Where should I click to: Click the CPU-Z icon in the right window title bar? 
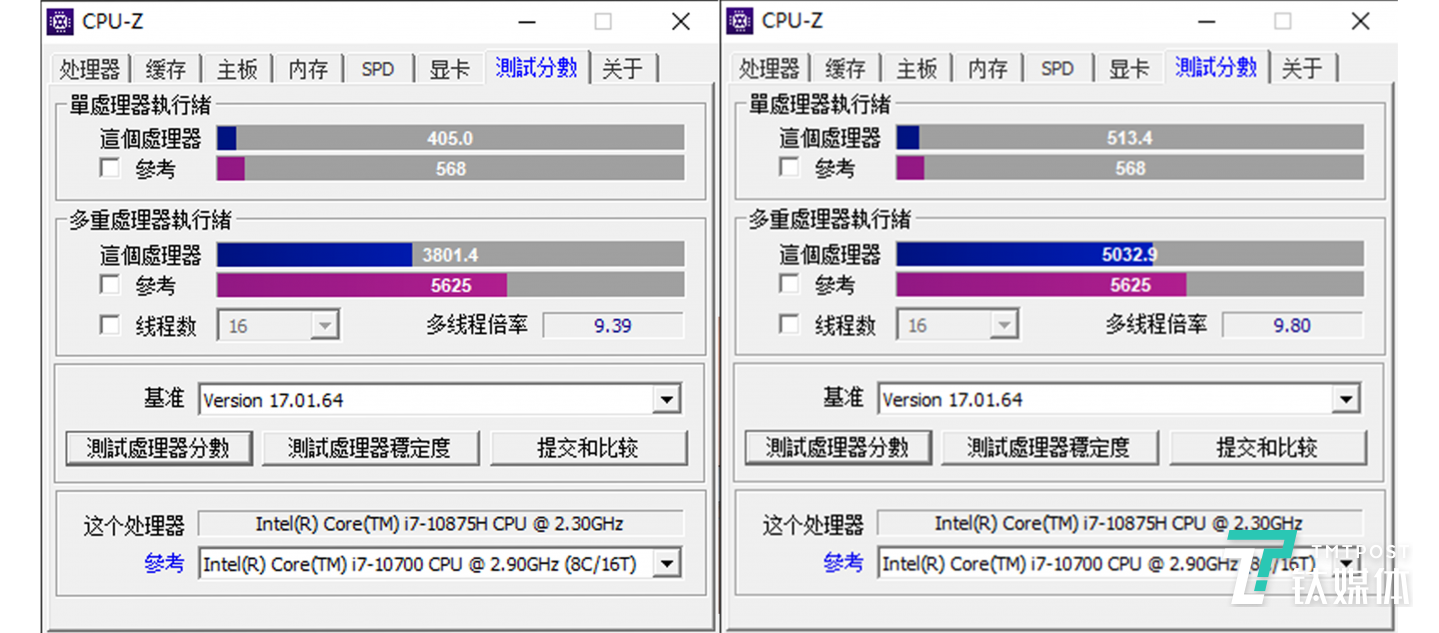[740, 20]
